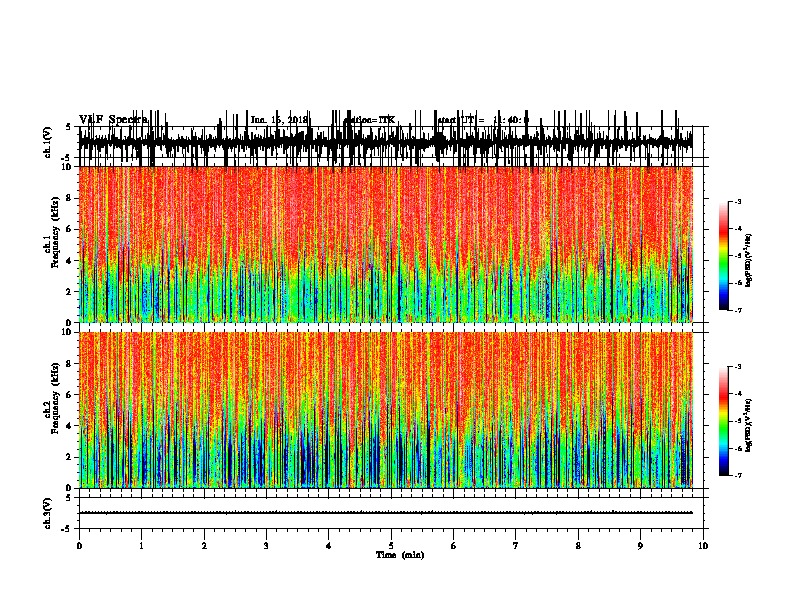The width and height of the screenshot is (792, 612).
Task: Click the 6 kHz tick of ch.2 spectrogram
Action: (x=70, y=395)
